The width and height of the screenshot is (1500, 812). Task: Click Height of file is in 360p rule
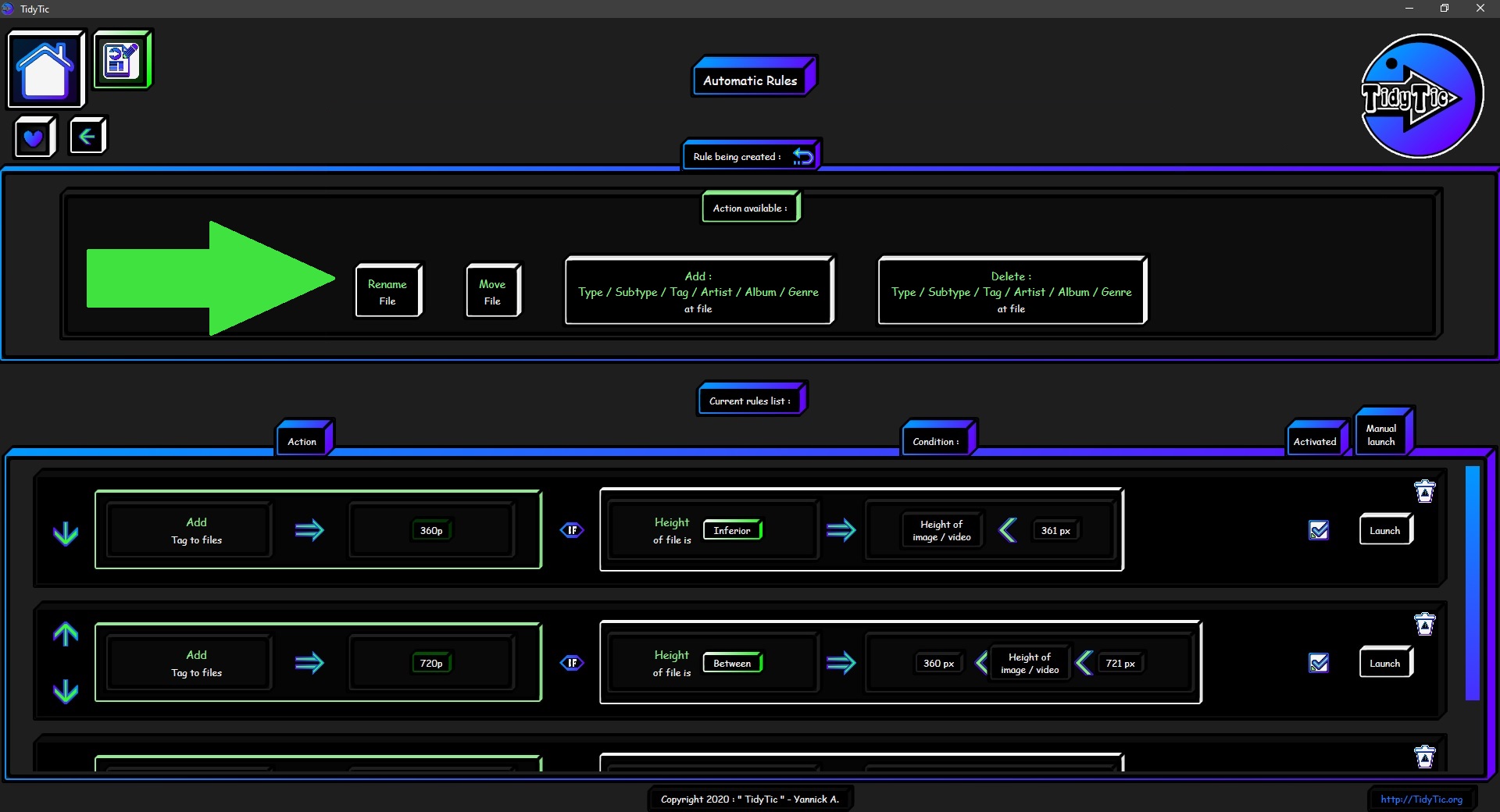[672, 530]
